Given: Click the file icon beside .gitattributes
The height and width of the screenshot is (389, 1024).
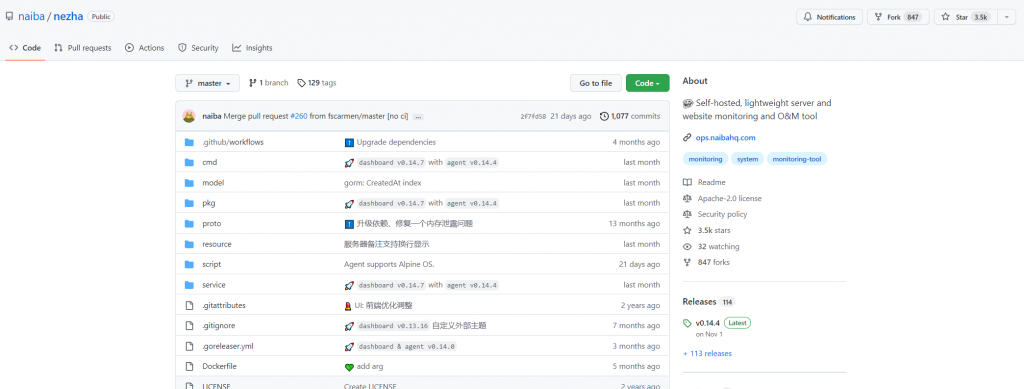Looking at the screenshot, I should (x=189, y=305).
